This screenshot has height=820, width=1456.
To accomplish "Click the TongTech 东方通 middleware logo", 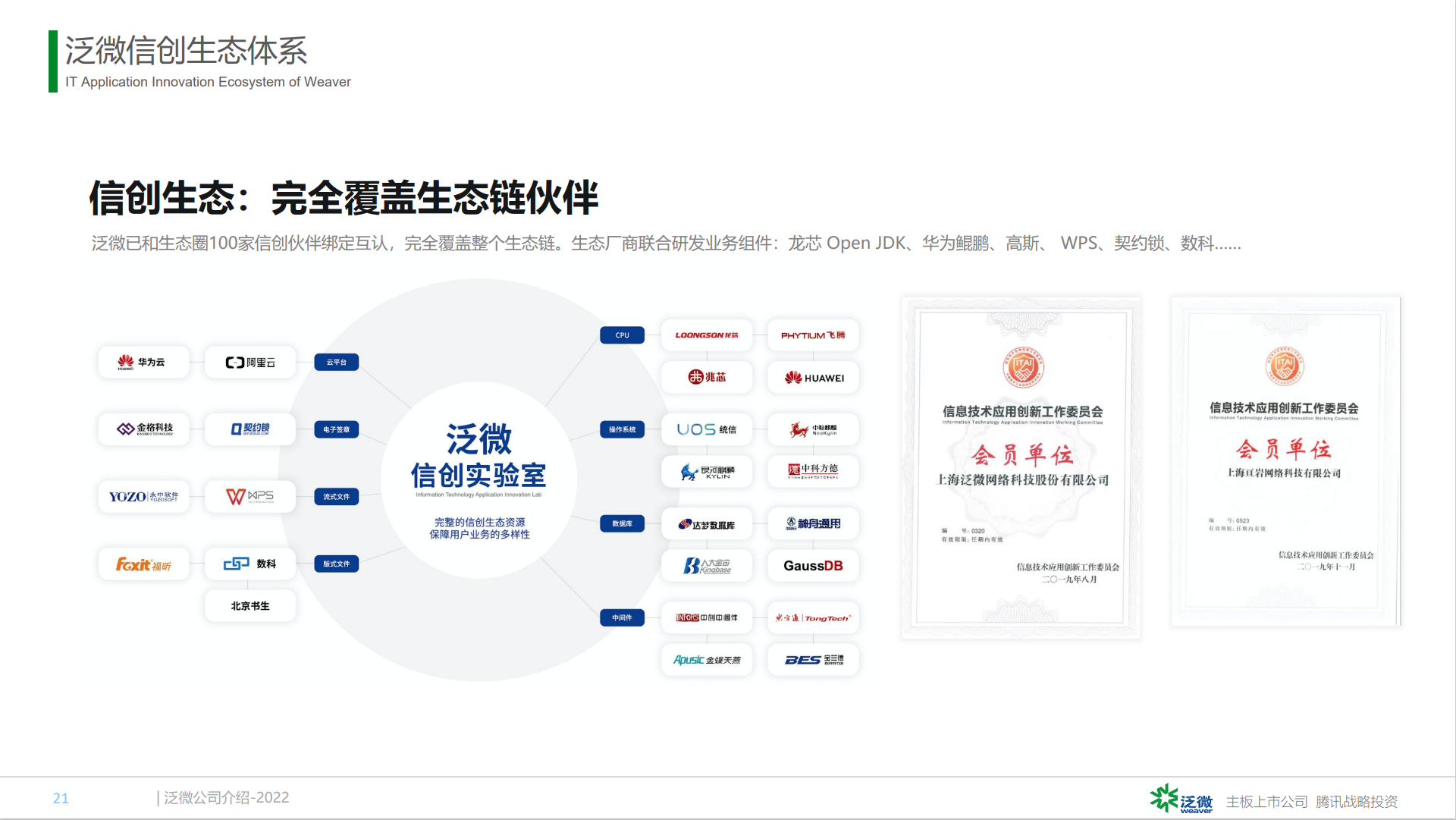I will point(813,617).
